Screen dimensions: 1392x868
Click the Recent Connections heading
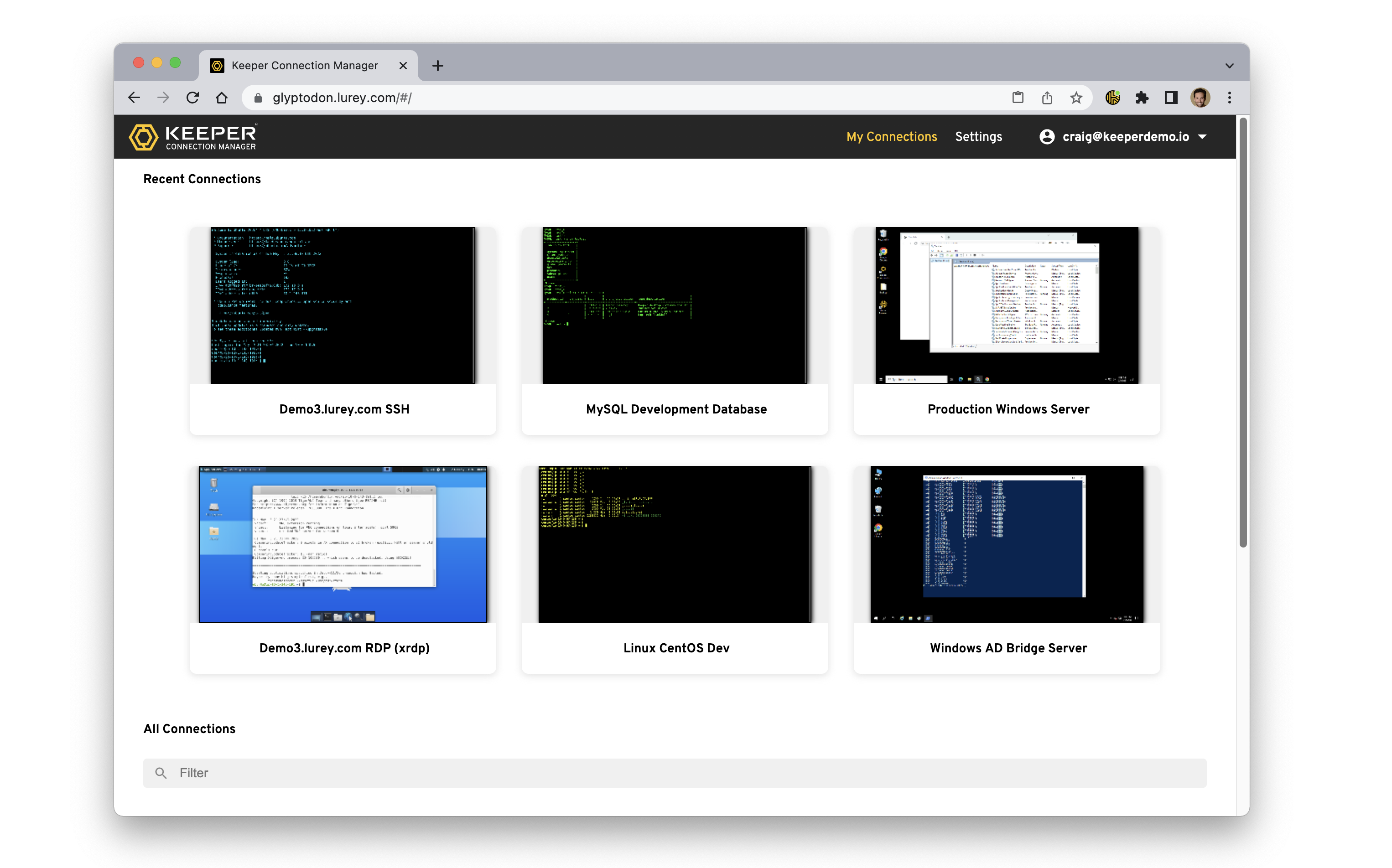202,179
